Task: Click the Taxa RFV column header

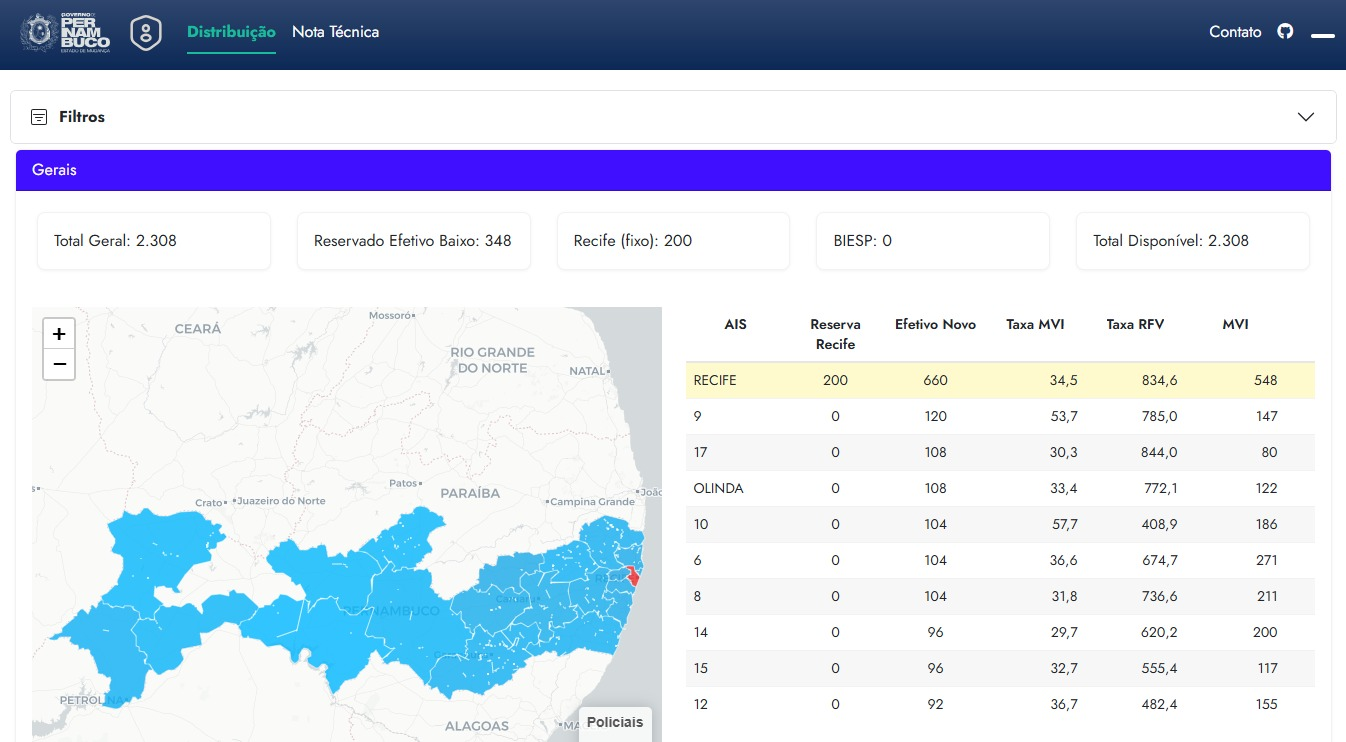Action: coord(1135,324)
